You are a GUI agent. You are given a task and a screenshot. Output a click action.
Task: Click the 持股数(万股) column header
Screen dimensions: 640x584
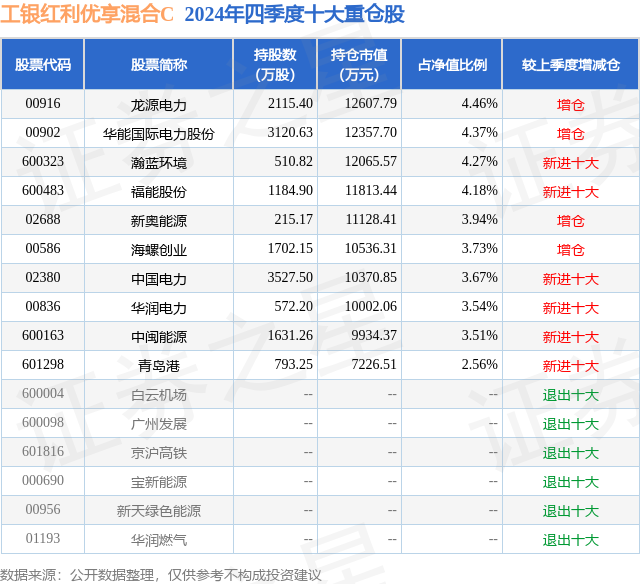(275, 64)
